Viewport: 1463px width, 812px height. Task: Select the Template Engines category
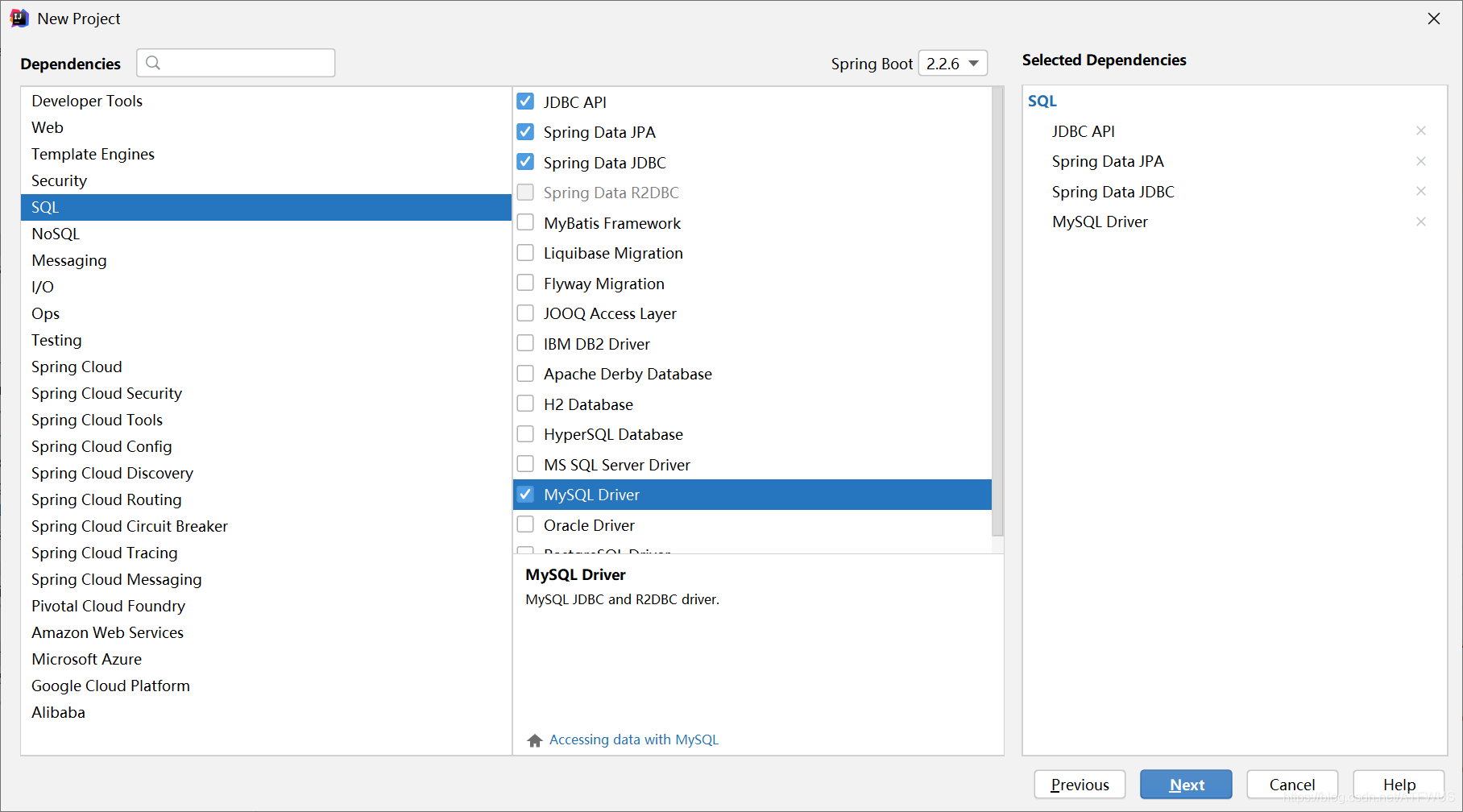[x=266, y=154]
